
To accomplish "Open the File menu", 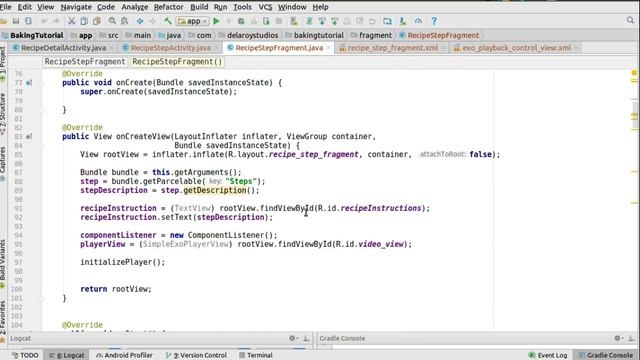I will (x=5, y=7).
